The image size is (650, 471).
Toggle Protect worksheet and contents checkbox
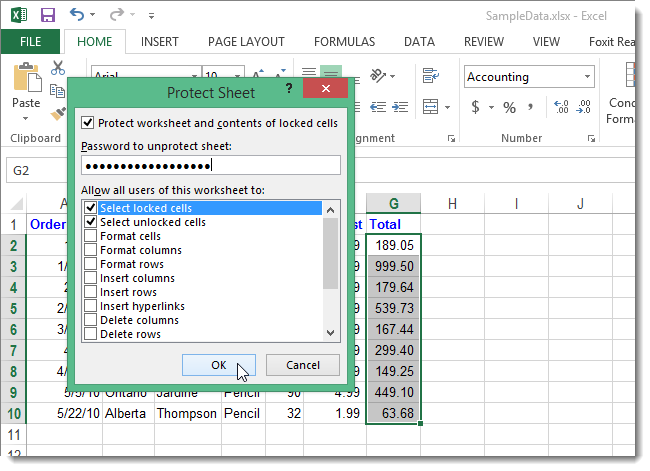tap(87, 123)
